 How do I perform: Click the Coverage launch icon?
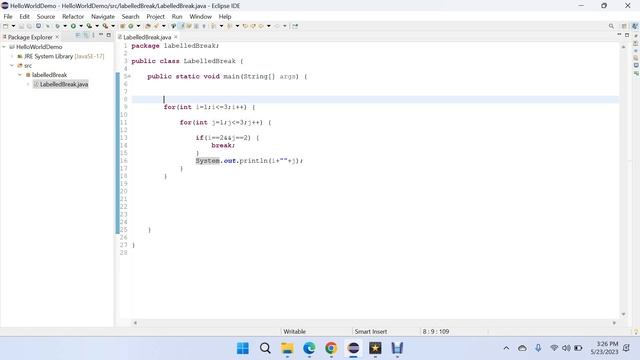[89, 26]
